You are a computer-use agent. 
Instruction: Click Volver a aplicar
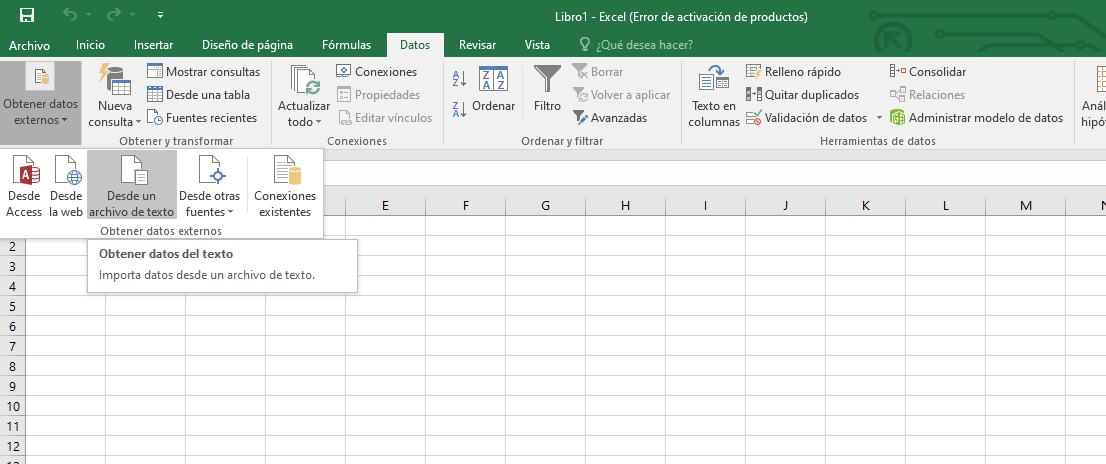[621, 94]
